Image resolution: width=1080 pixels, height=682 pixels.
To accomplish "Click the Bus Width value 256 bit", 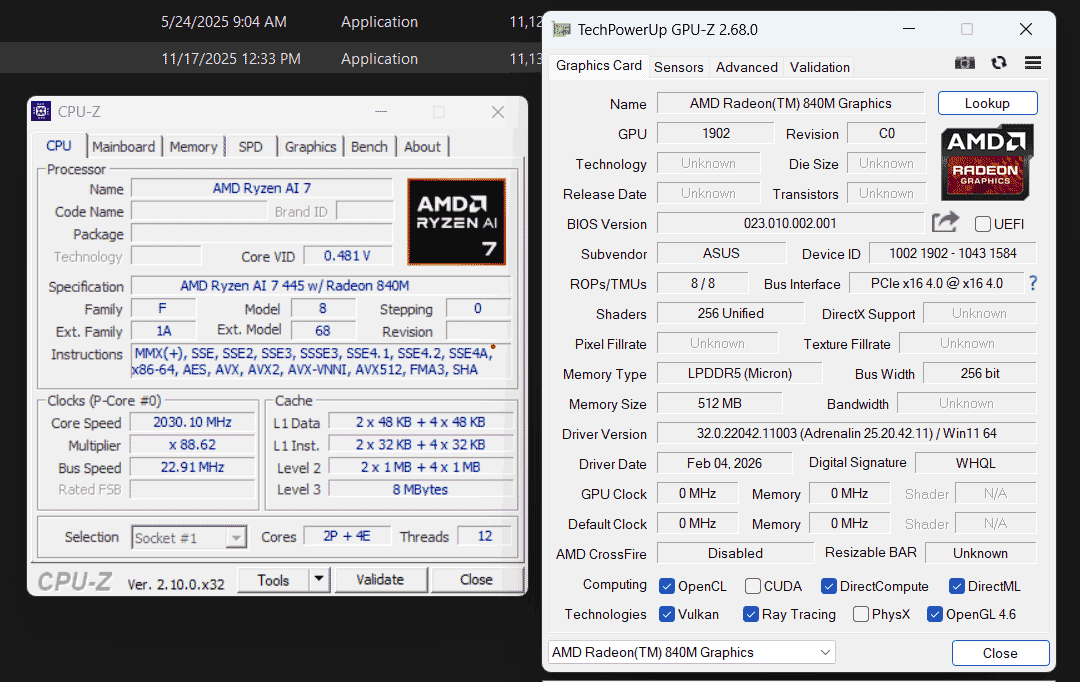I will pyautogui.click(x=979, y=373).
